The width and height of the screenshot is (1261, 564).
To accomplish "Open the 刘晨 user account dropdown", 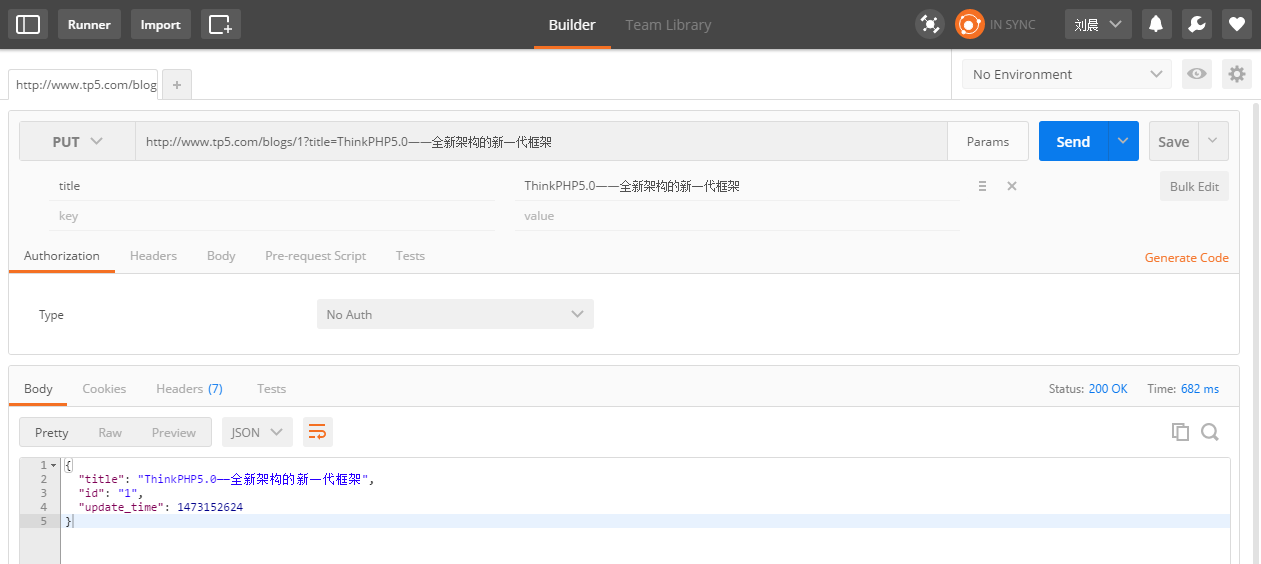I will 1098,24.
